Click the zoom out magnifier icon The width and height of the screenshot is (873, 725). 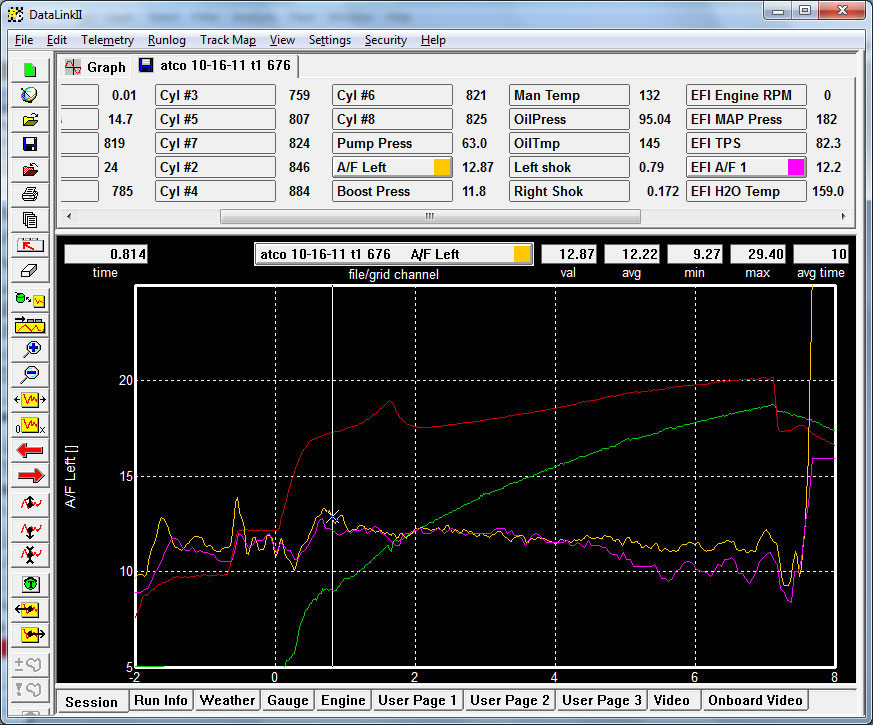[x=30, y=373]
